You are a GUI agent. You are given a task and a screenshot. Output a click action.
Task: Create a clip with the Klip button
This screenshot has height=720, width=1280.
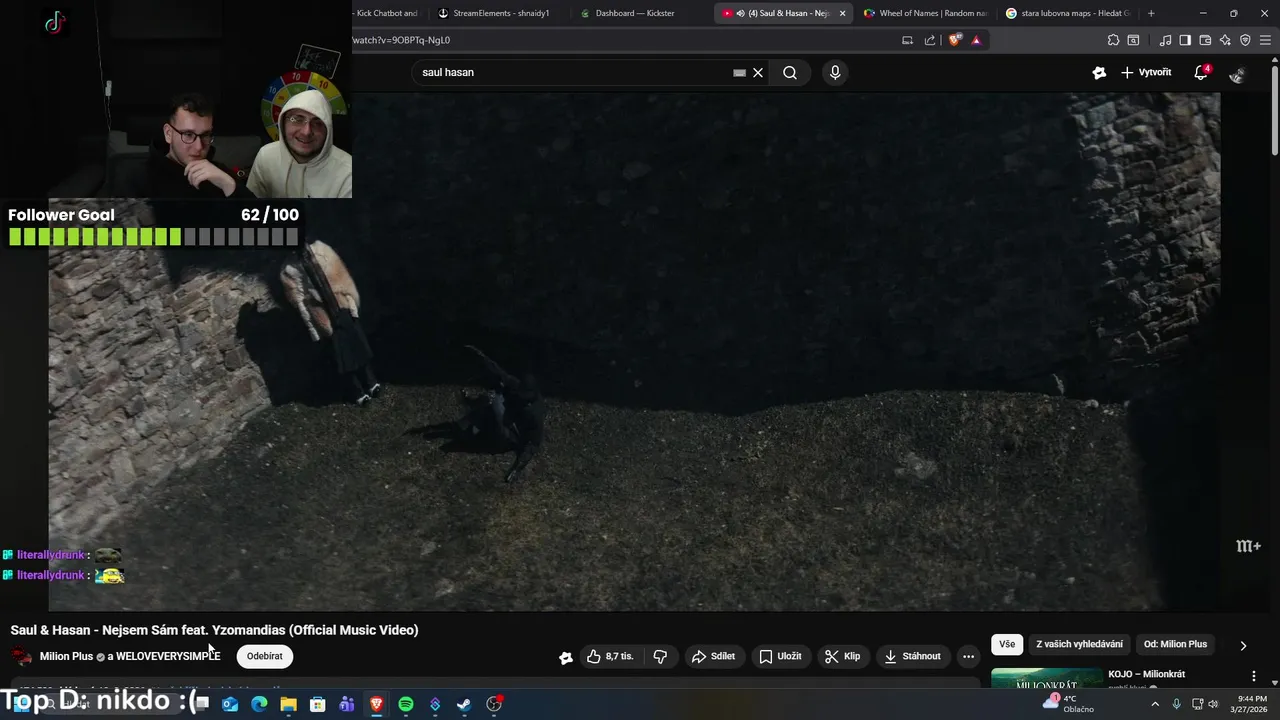click(842, 656)
